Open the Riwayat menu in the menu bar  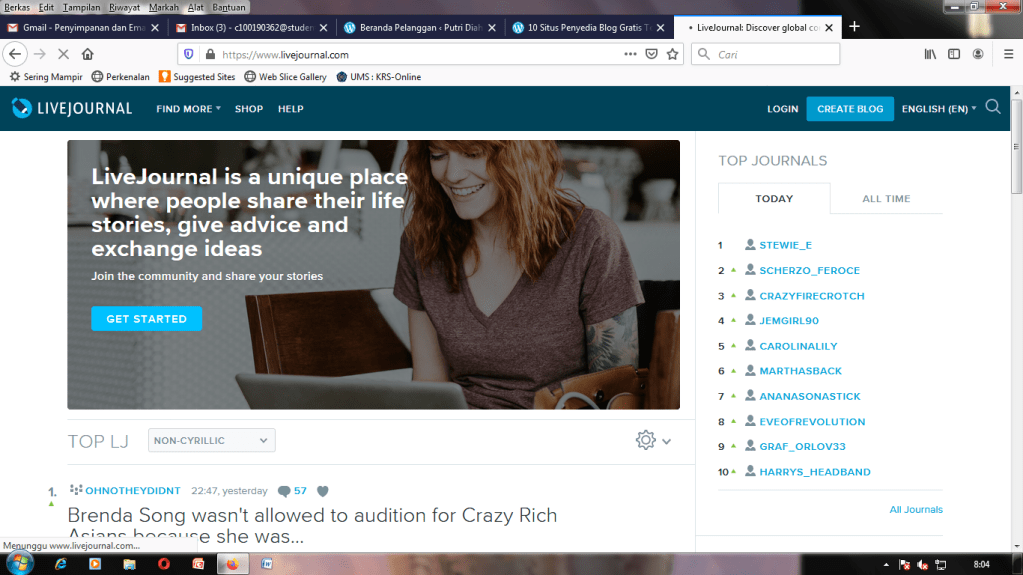(x=125, y=7)
